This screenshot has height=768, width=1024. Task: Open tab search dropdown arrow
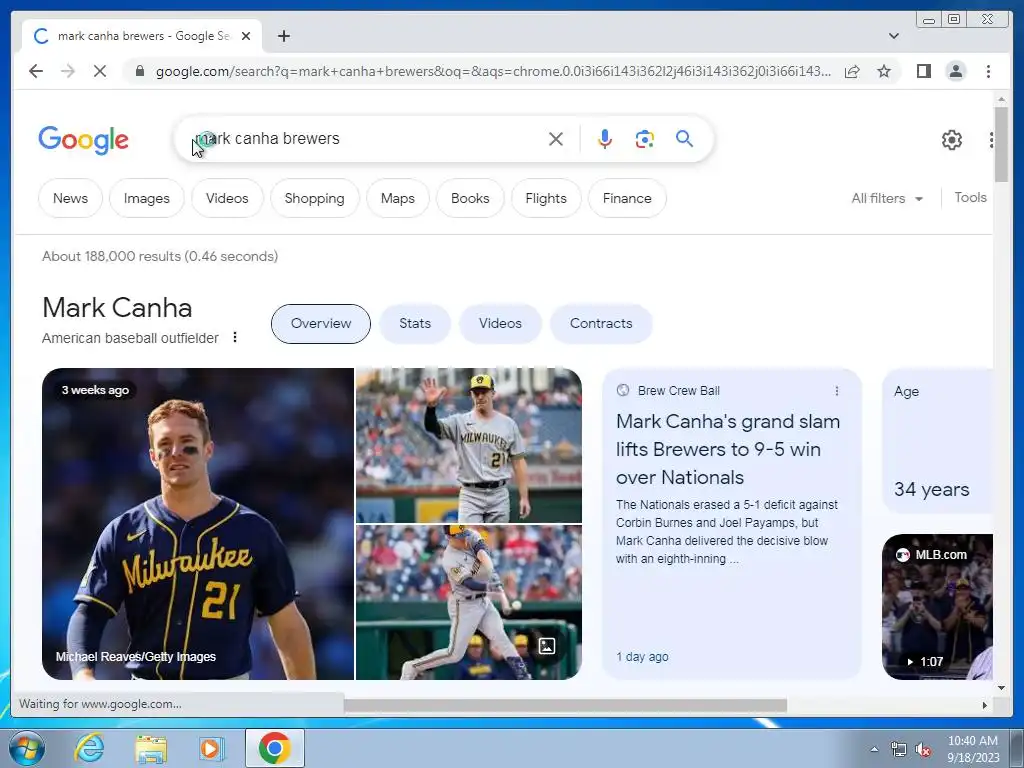point(894,36)
